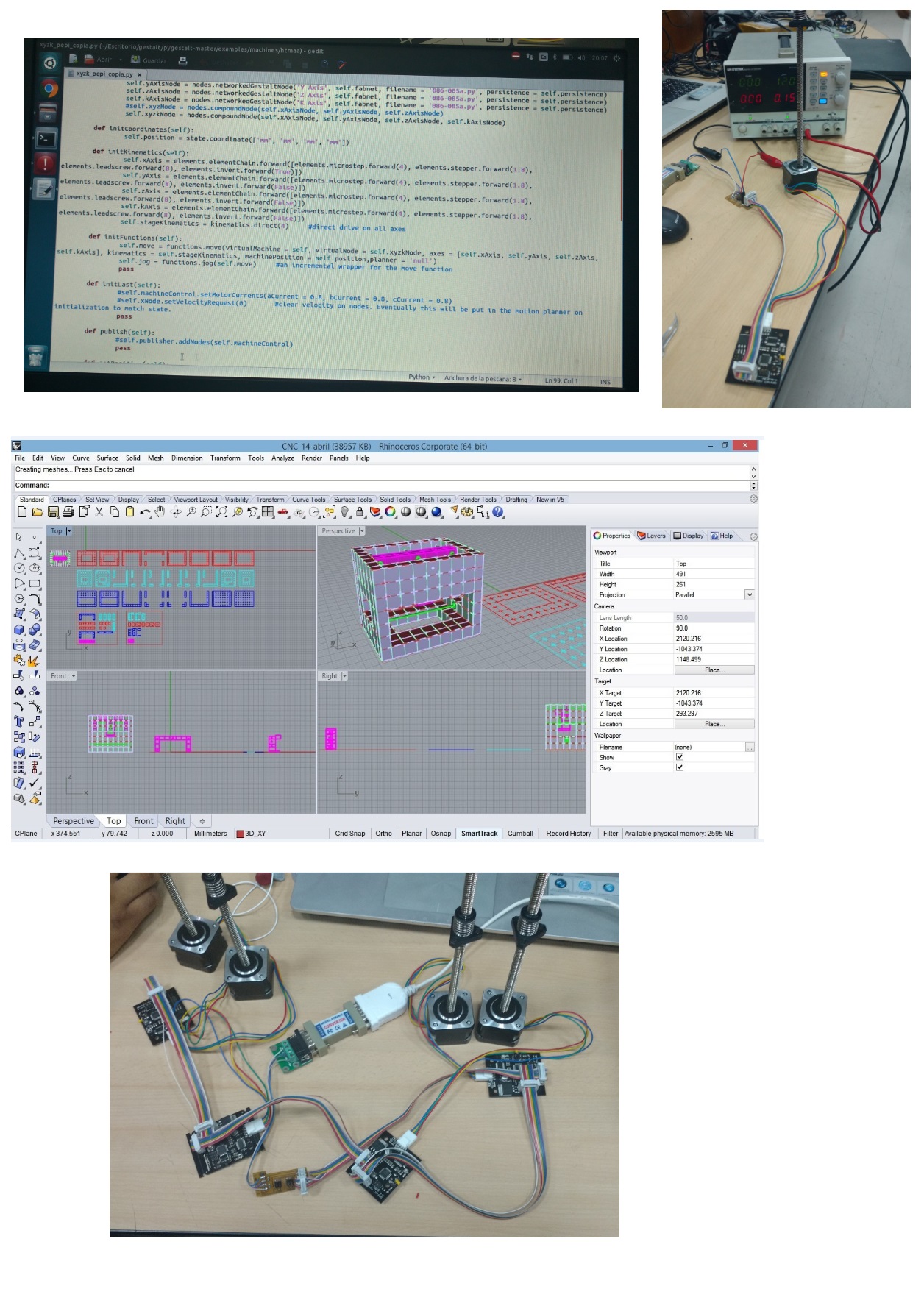924x1289 pixels.
Task: Click the blue sphere Render icon
Action: pyautogui.click(x=436, y=512)
